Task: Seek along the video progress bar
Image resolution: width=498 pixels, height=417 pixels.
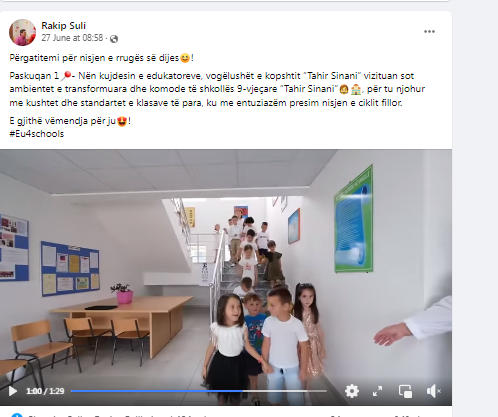Action: pyautogui.click(x=199, y=391)
